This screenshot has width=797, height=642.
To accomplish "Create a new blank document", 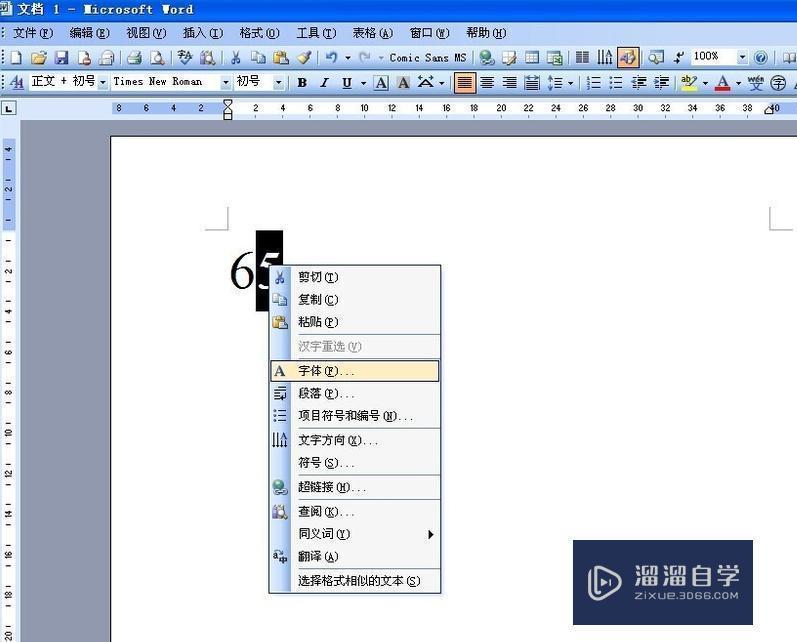I will coord(16,57).
